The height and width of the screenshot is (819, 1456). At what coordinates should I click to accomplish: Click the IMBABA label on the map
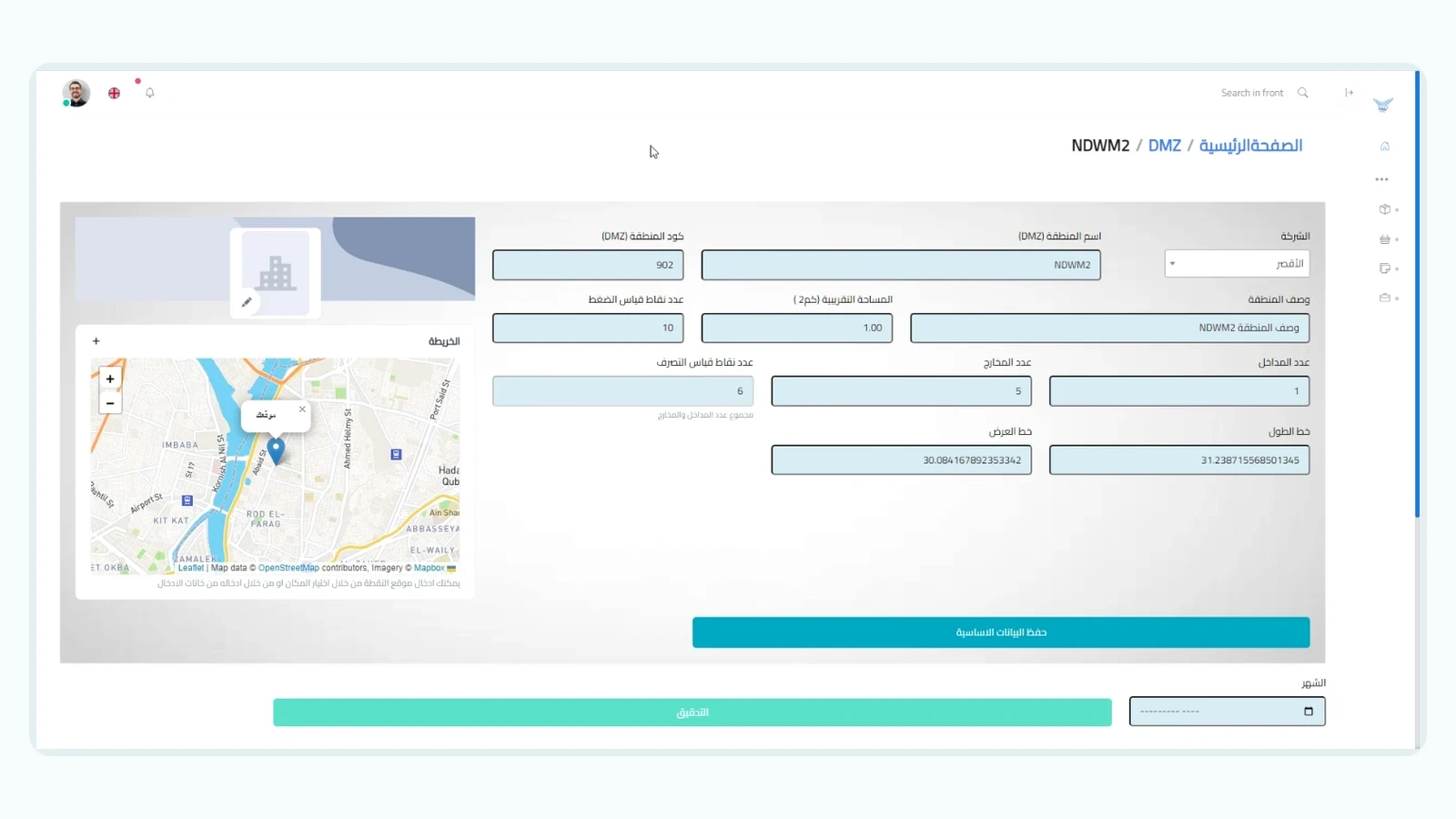180,445
